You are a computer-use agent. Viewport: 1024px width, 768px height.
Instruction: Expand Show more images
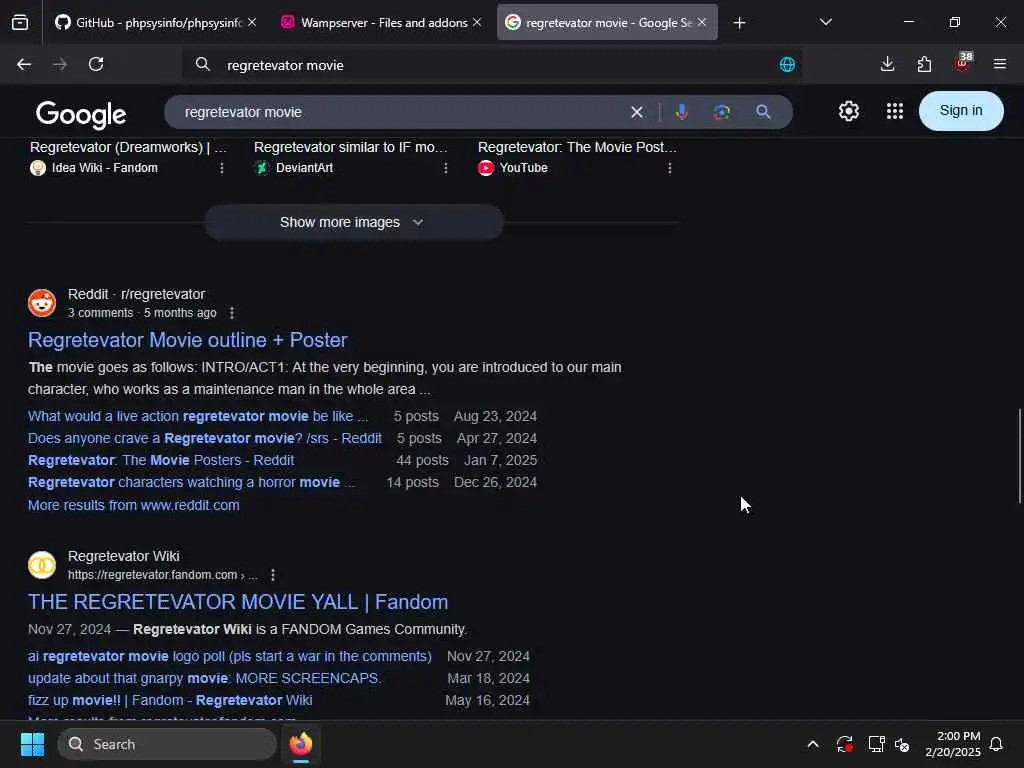tap(353, 222)
